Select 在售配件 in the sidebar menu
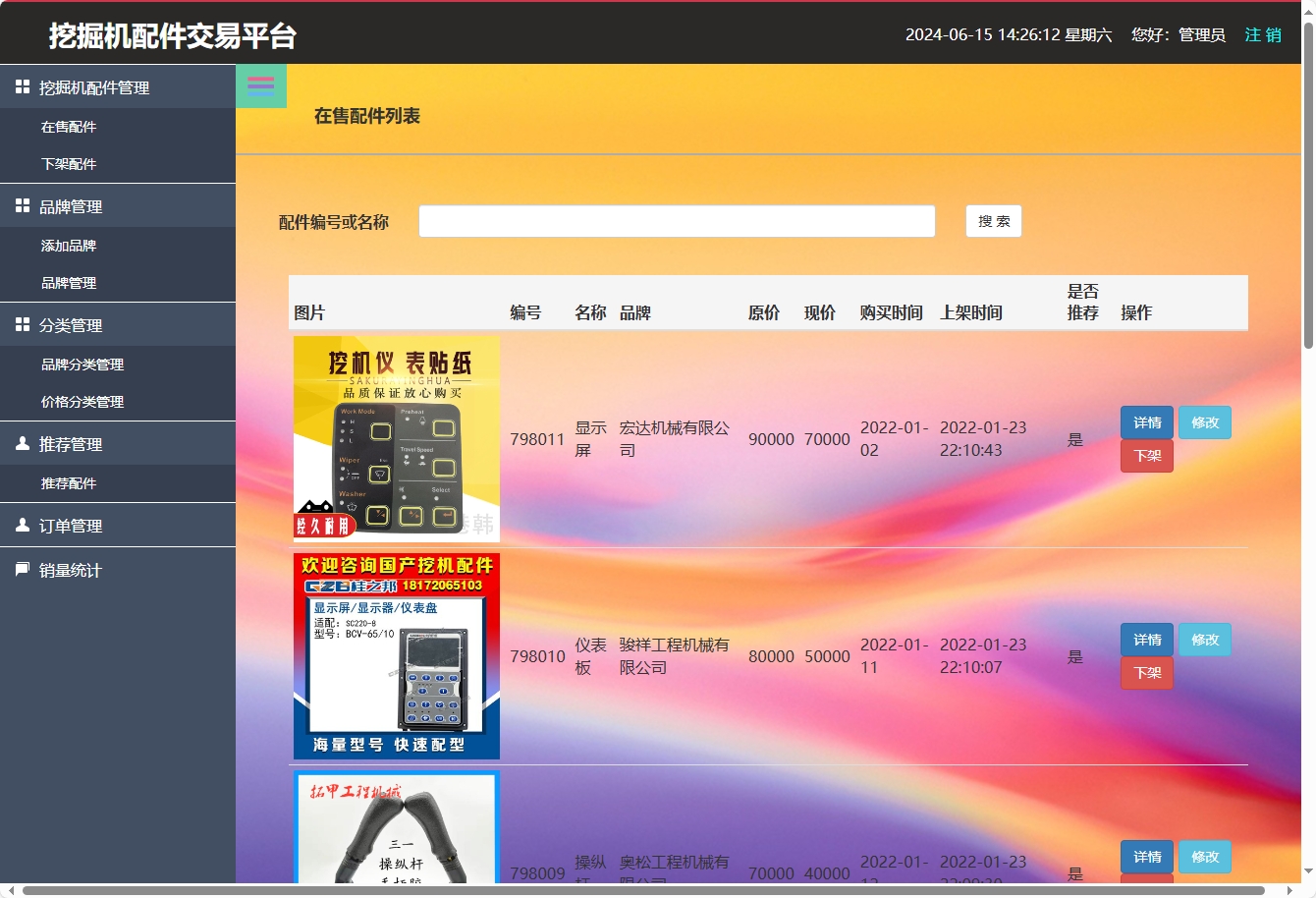The height and width of the screenshot is (898, 1316). click(69, 126)
